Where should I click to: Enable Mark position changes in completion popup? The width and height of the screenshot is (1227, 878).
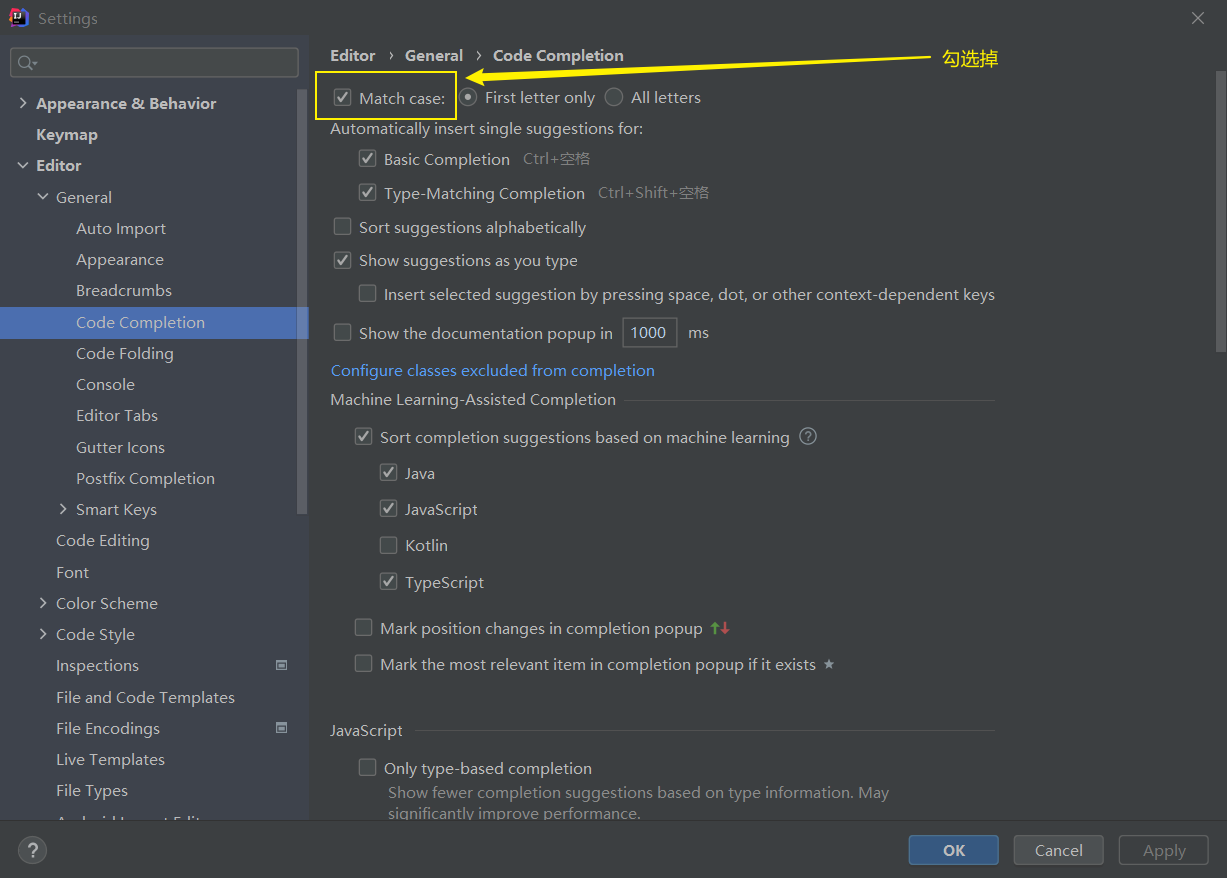pos(364,628)
